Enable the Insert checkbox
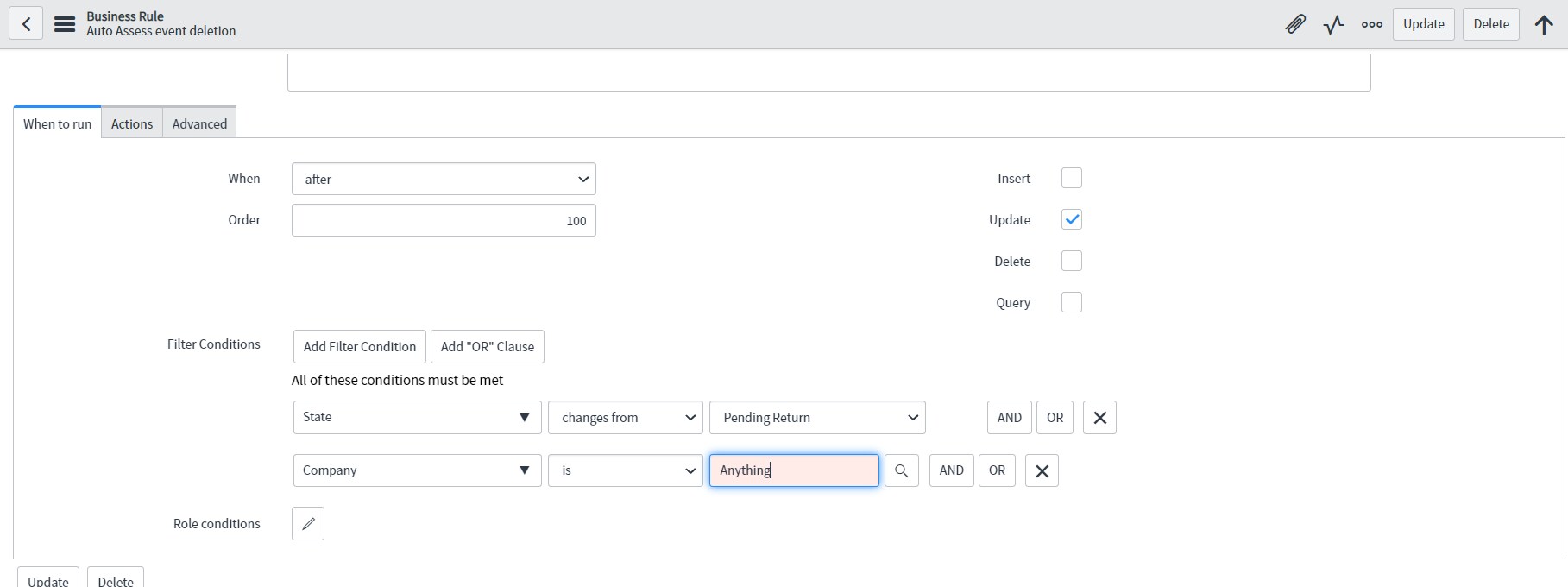The image size is (1568, 587). pos(1071,179)
